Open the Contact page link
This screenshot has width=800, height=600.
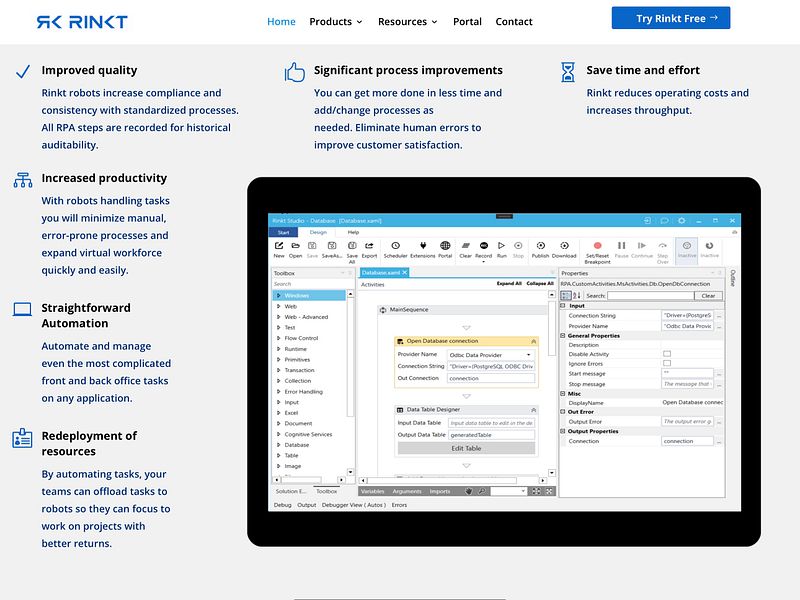pyautogui.click(x=513, y=21)
